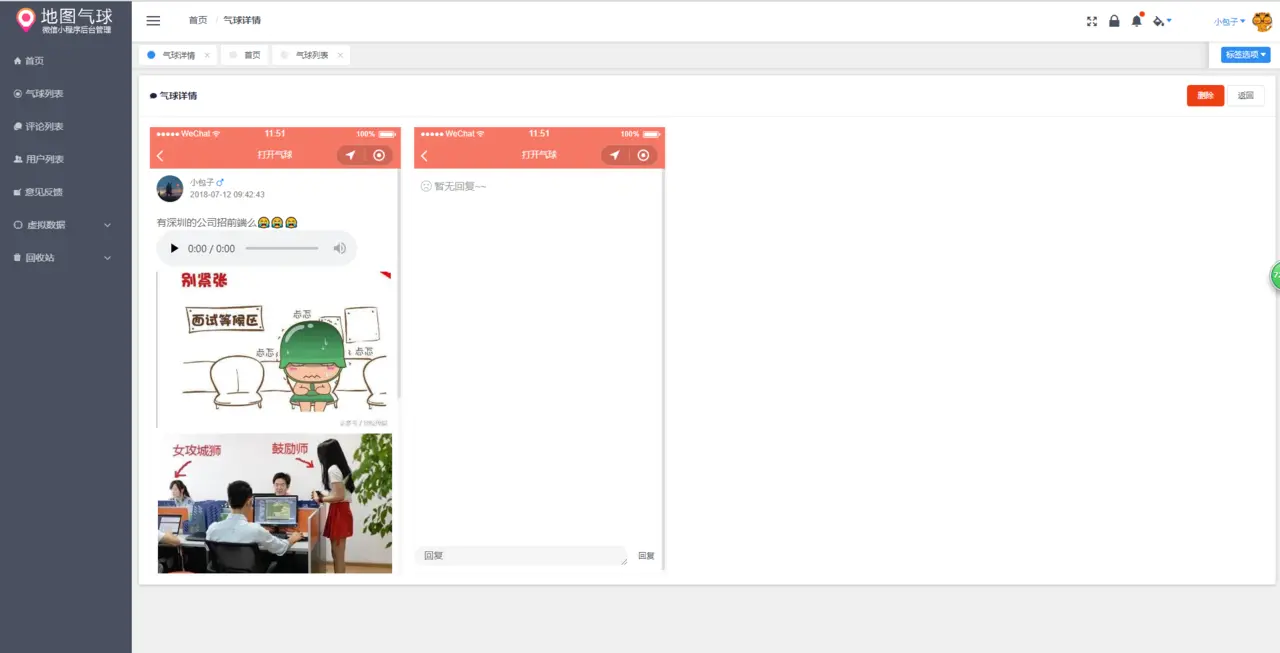The height and width of the screenshot is (653, 1280).
Task: Click the 气球详情 breadcrumb text
Action: tap(242, 20)
